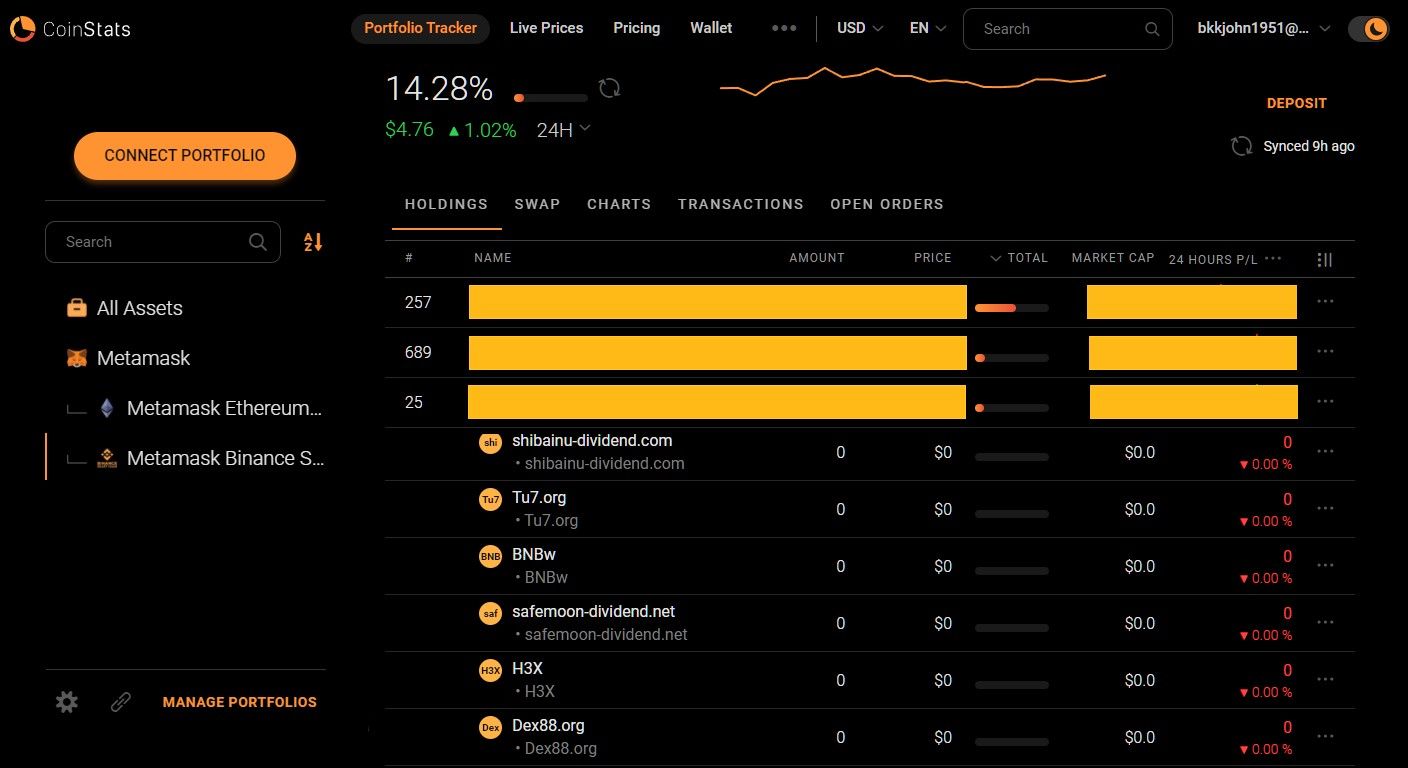
Task: Open the EN language dropdown
Action: pos(928,28)
